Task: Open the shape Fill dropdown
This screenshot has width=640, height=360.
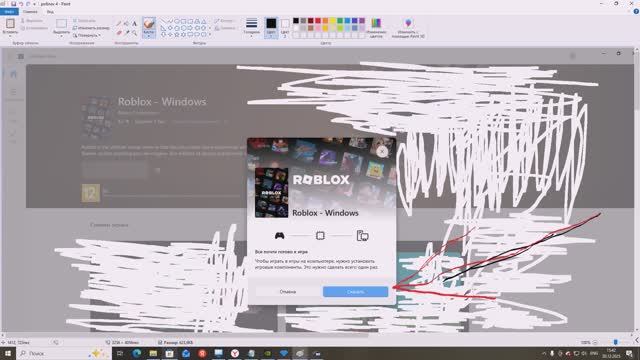Action: (x=225, y=28)
